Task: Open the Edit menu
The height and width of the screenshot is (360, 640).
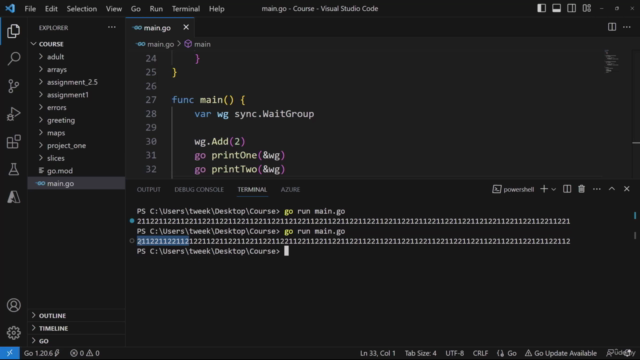Action: [x=51, y=9]
